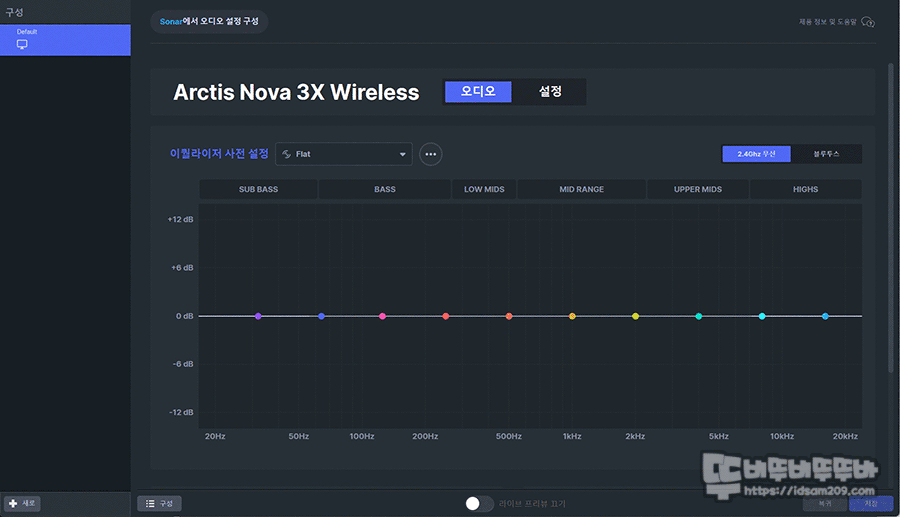Select the light-blue EQ point near 20kHz
This screenshot has width=900, height=517.
pos(825,316)
